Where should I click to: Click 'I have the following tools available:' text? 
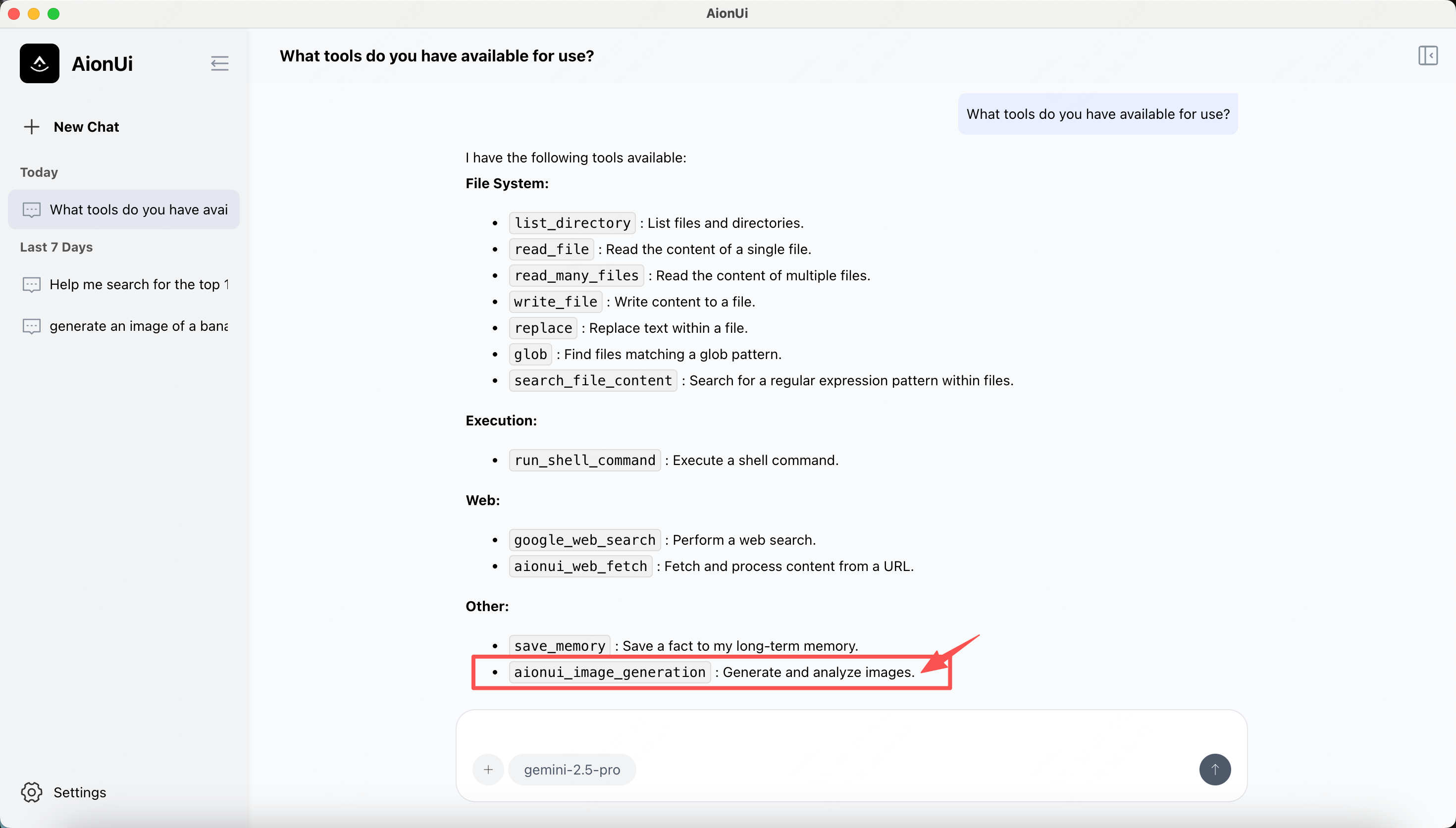(576, 157)
